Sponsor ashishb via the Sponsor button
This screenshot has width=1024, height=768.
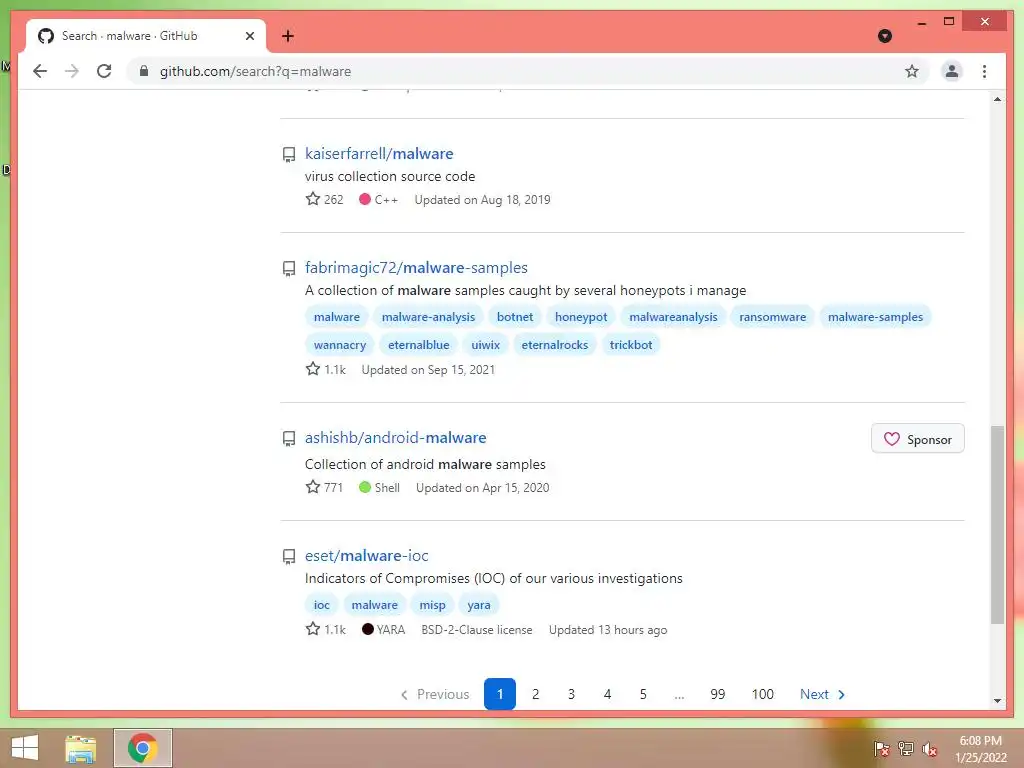(x=918, y=439)
